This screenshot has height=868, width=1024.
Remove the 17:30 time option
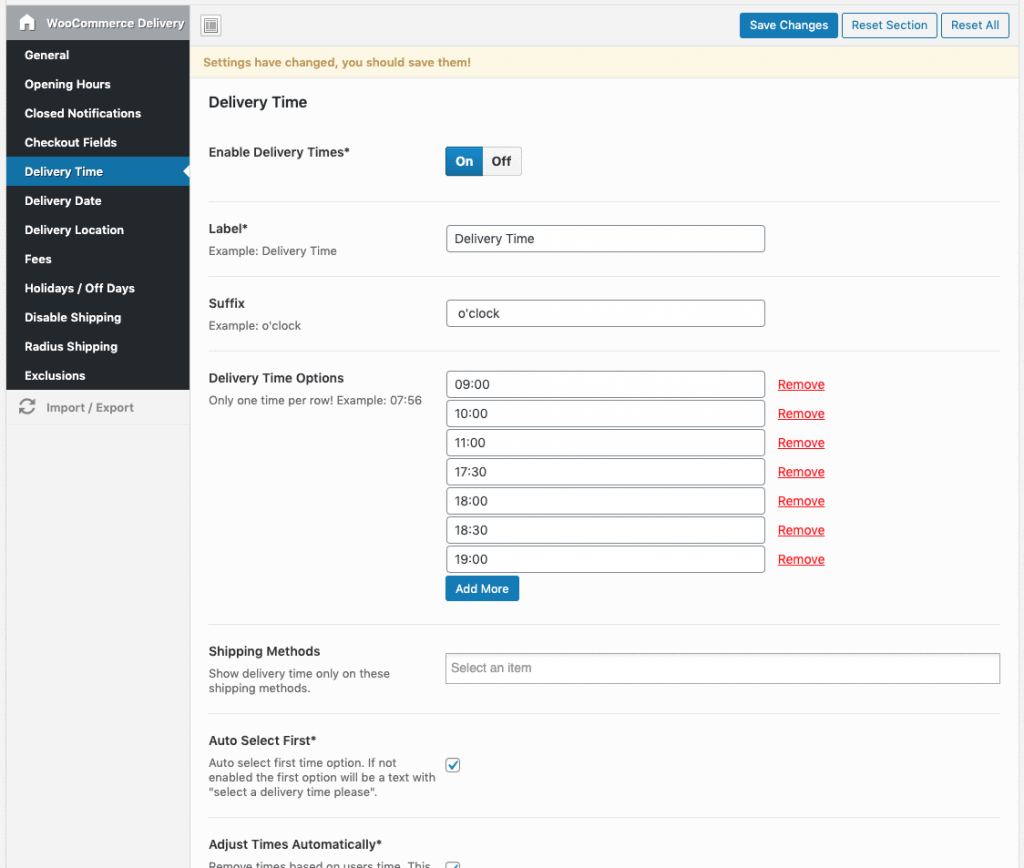801,472
